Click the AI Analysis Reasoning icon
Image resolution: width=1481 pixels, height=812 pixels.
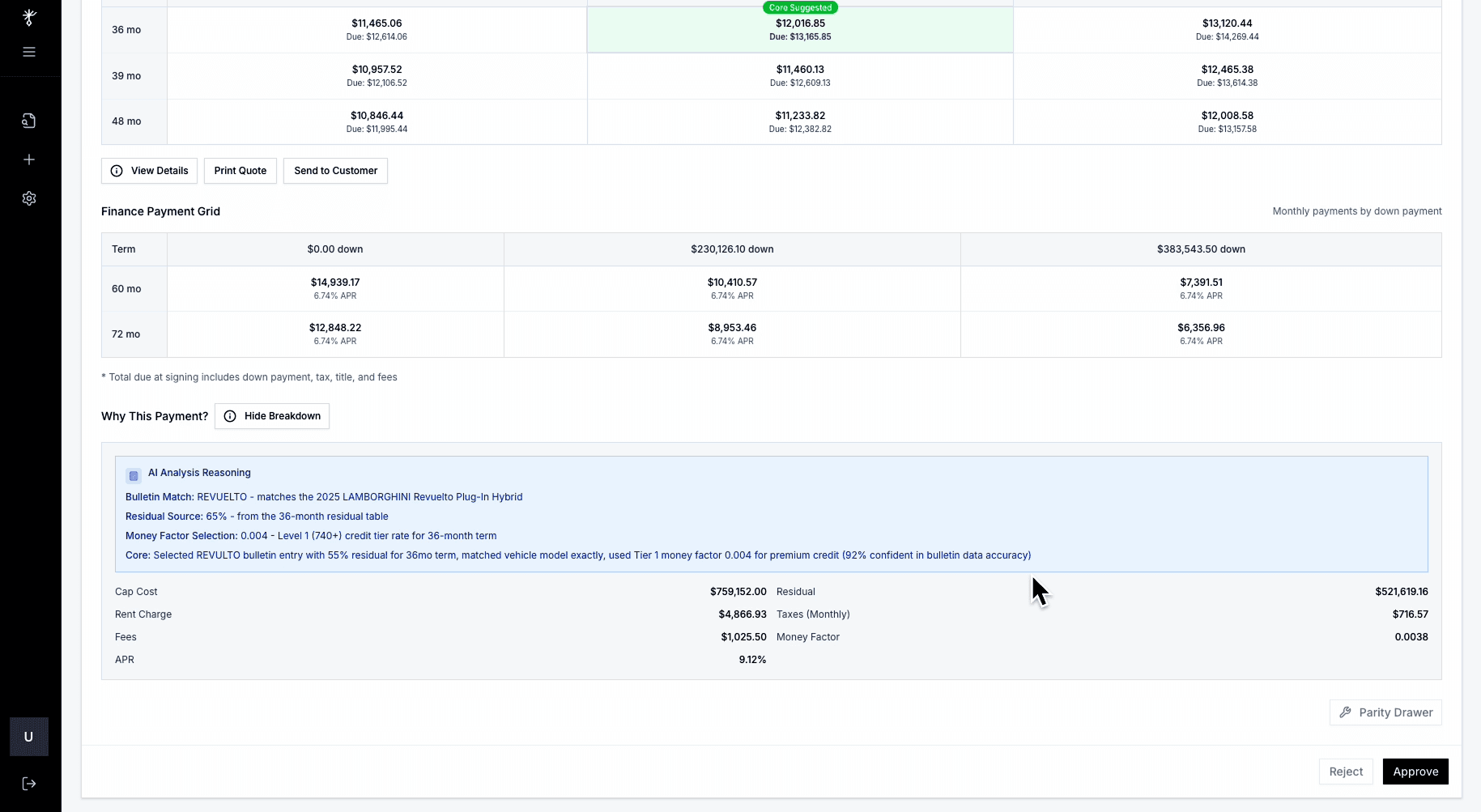pos(134,476)
